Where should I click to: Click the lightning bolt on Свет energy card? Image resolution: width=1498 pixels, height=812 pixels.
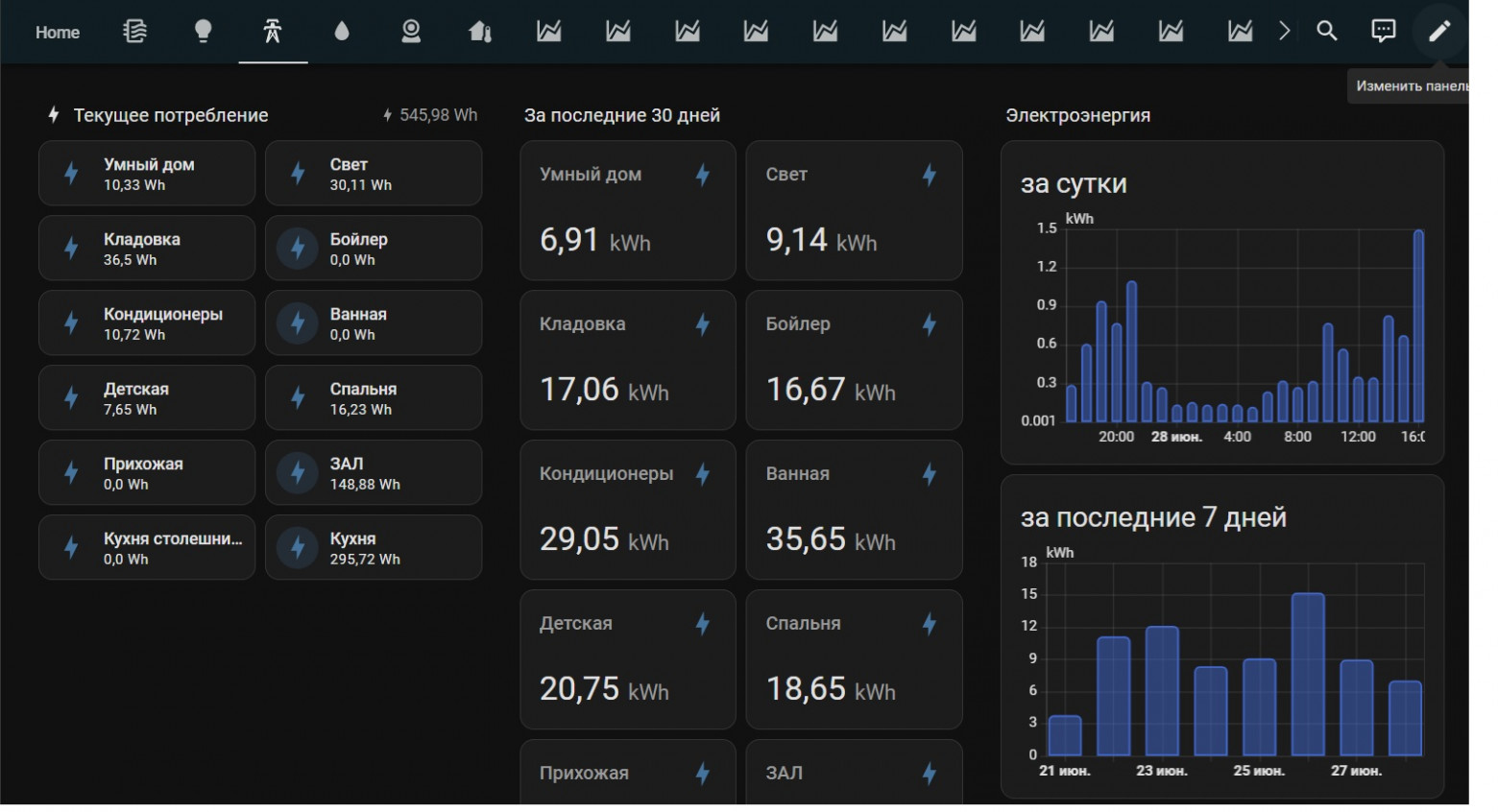930,176
